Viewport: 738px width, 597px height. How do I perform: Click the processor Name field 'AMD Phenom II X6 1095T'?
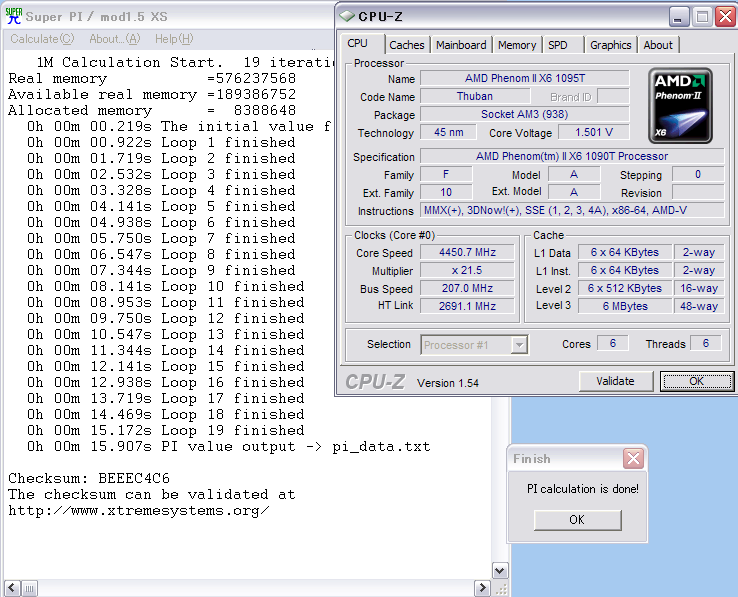pyautogui.click(x=525, y=78)
